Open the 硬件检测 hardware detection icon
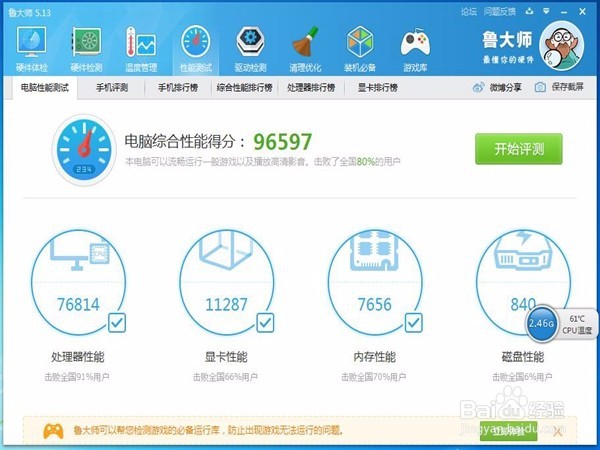 coord(86,49)
